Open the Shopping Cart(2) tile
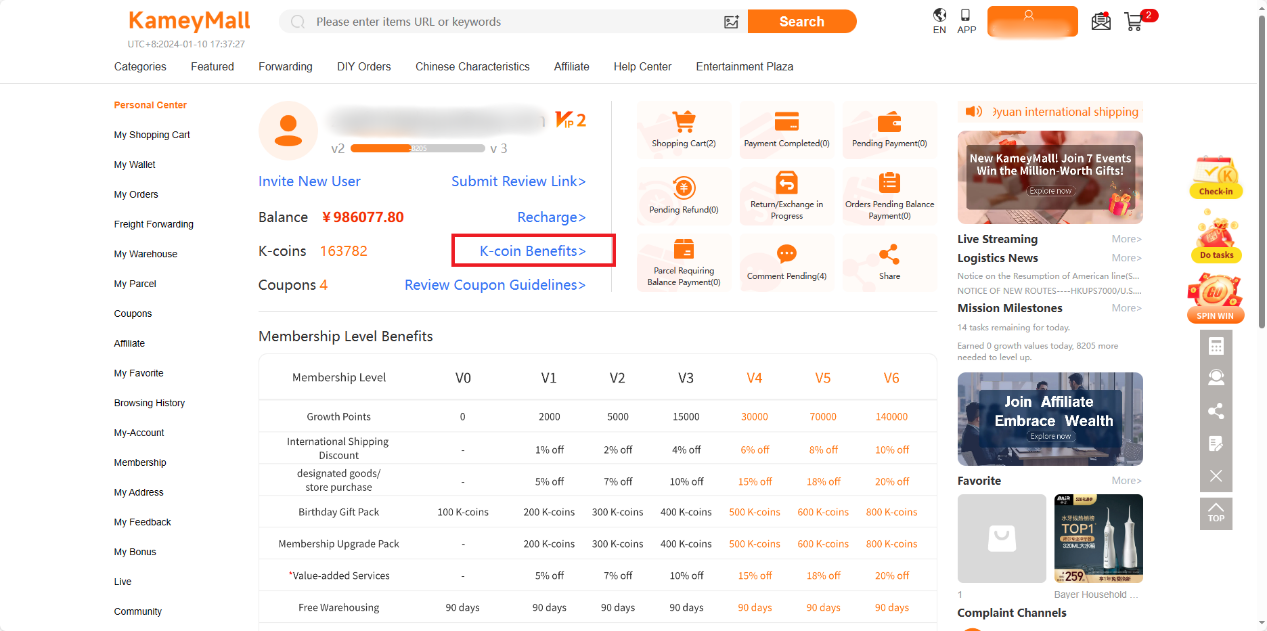 tap(684, 130)
